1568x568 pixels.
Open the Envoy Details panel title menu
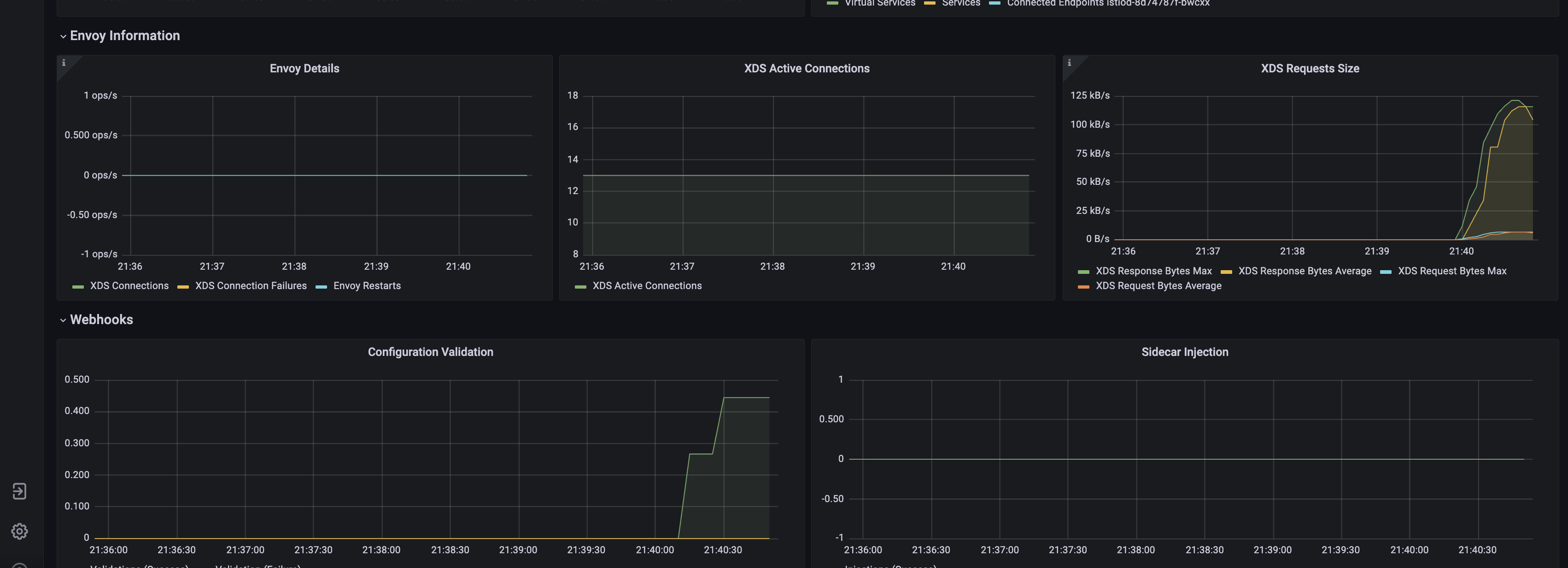coord(304,68)
